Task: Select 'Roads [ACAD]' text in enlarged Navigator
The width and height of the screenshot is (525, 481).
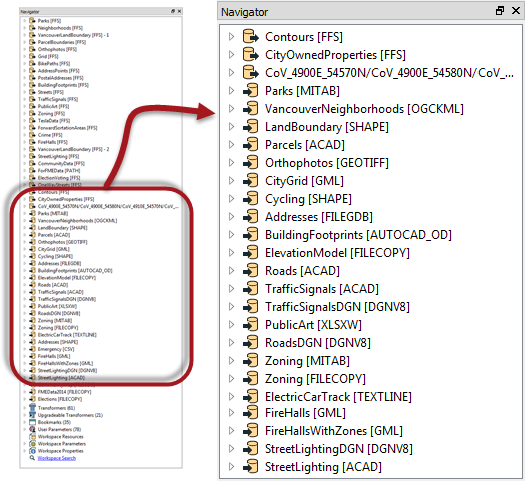Action: pos(302,271)
